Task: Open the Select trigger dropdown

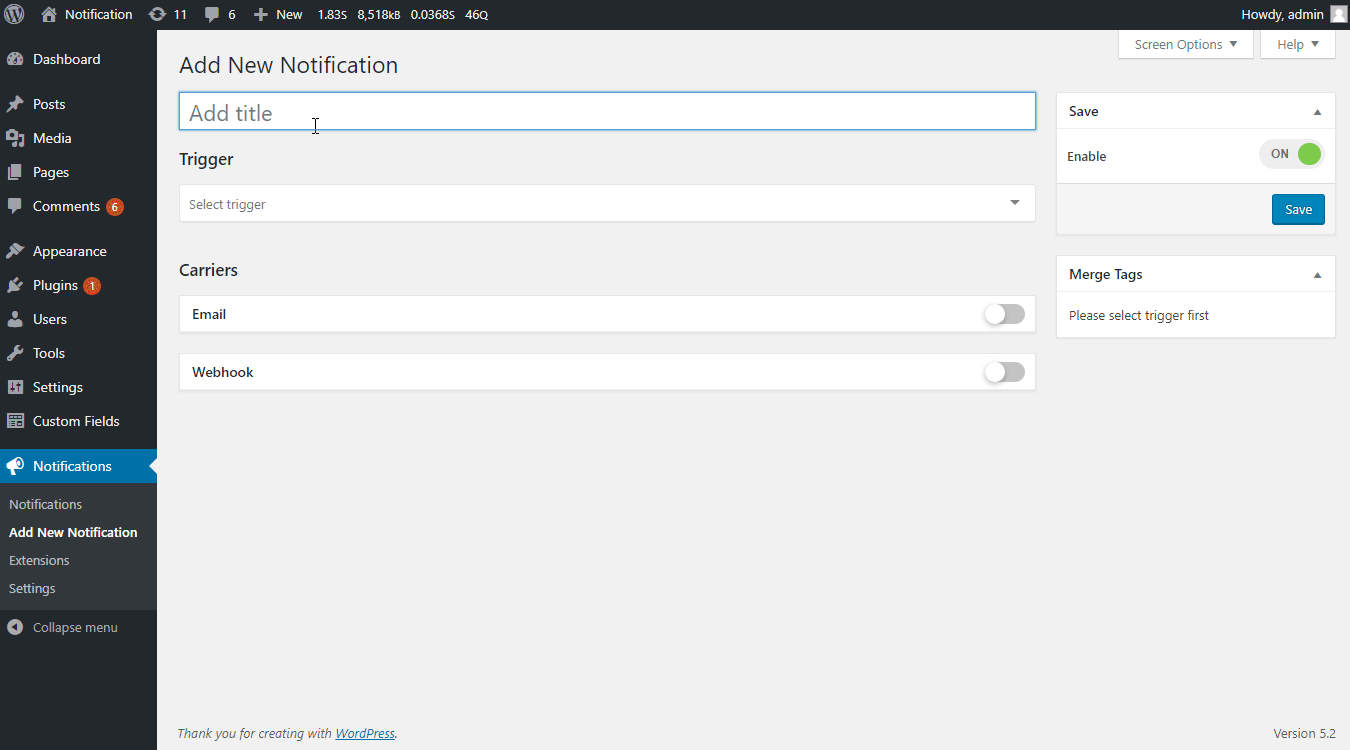Action: pos(606,203)
